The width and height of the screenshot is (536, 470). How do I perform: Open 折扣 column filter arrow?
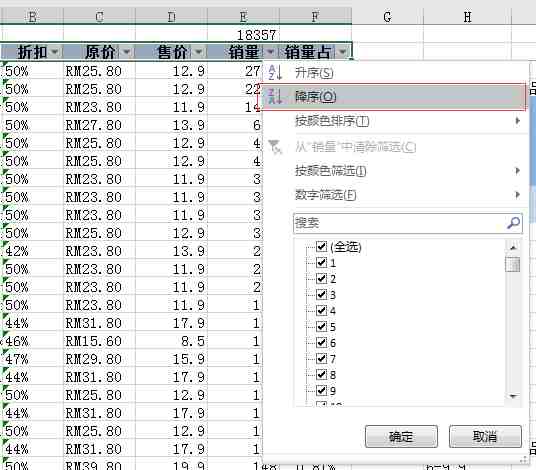tap(54, 52)
